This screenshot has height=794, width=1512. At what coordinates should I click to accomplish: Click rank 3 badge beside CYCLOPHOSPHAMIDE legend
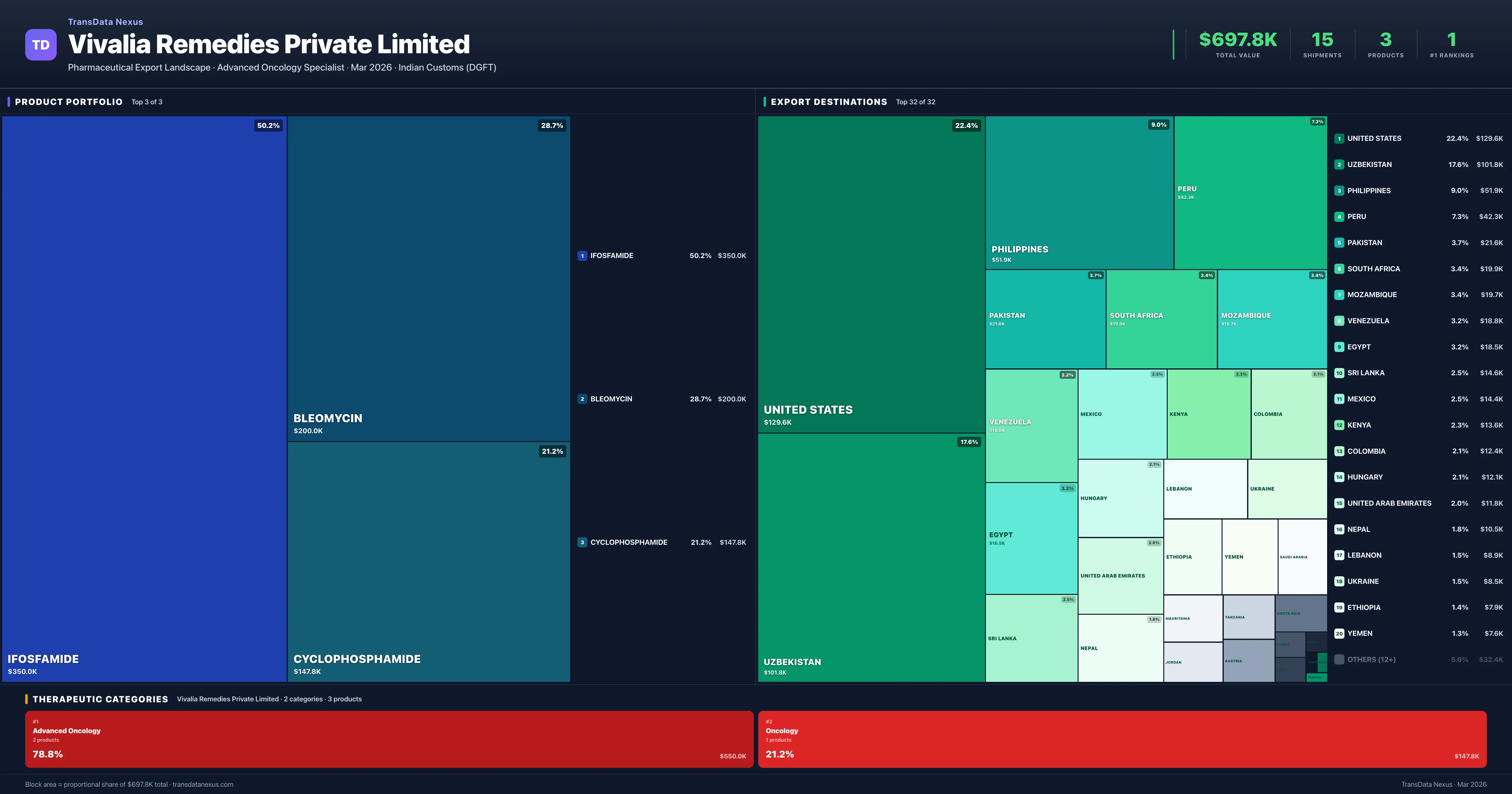click(582, 542)
